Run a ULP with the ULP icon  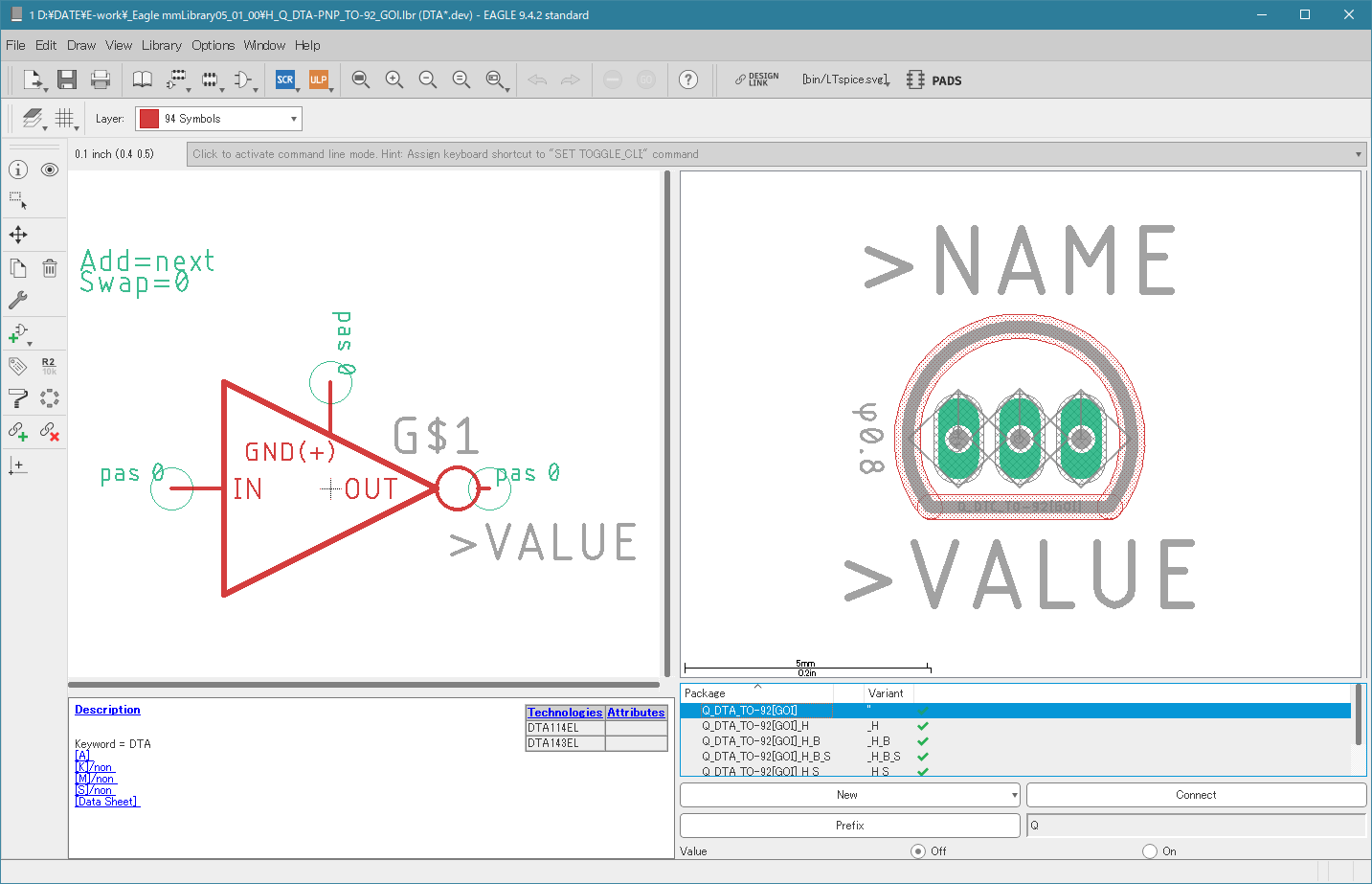(318, 79)
